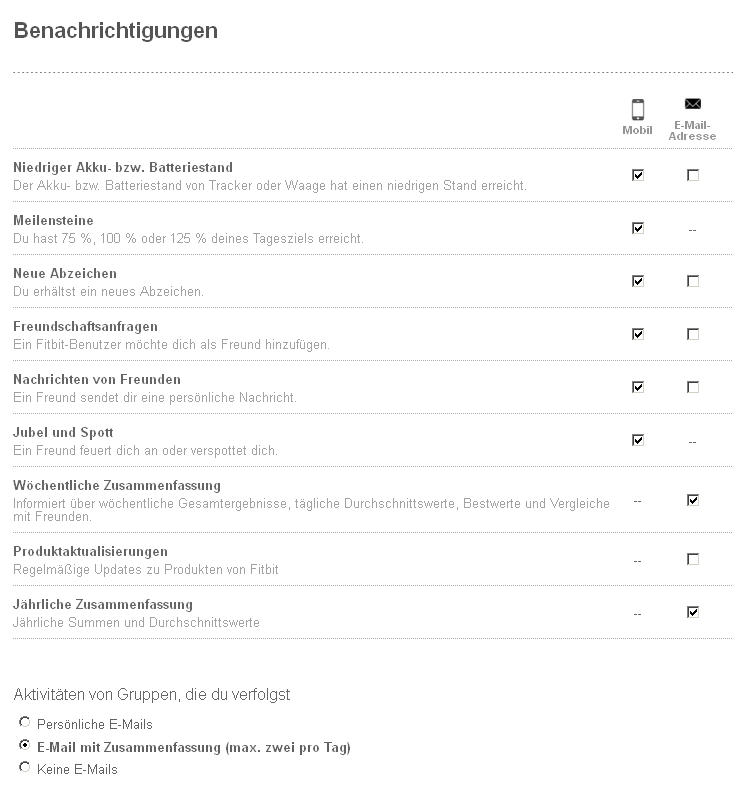Check E-Mail box for Freundschaftsanfragen
Screen dimensions: 745x786
tap(693, 334)
